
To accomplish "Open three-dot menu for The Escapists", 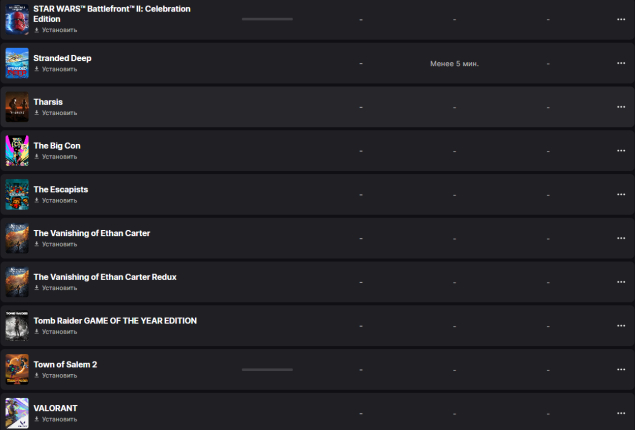I will (x=621, y=194).
